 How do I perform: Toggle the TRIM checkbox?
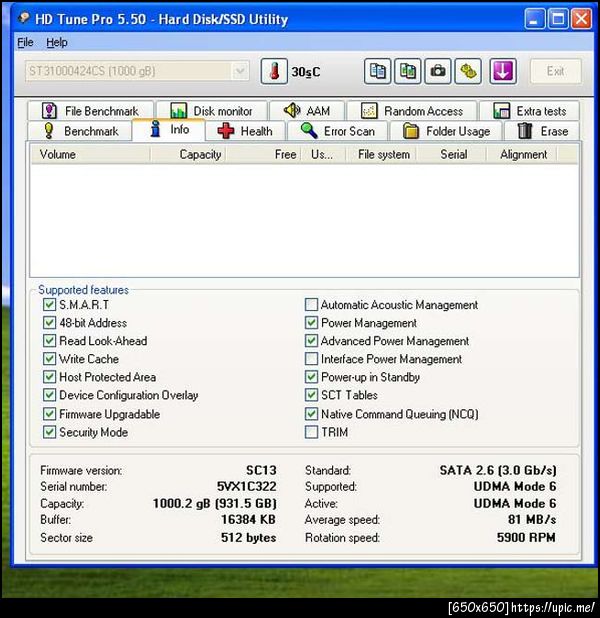[311, 432]
